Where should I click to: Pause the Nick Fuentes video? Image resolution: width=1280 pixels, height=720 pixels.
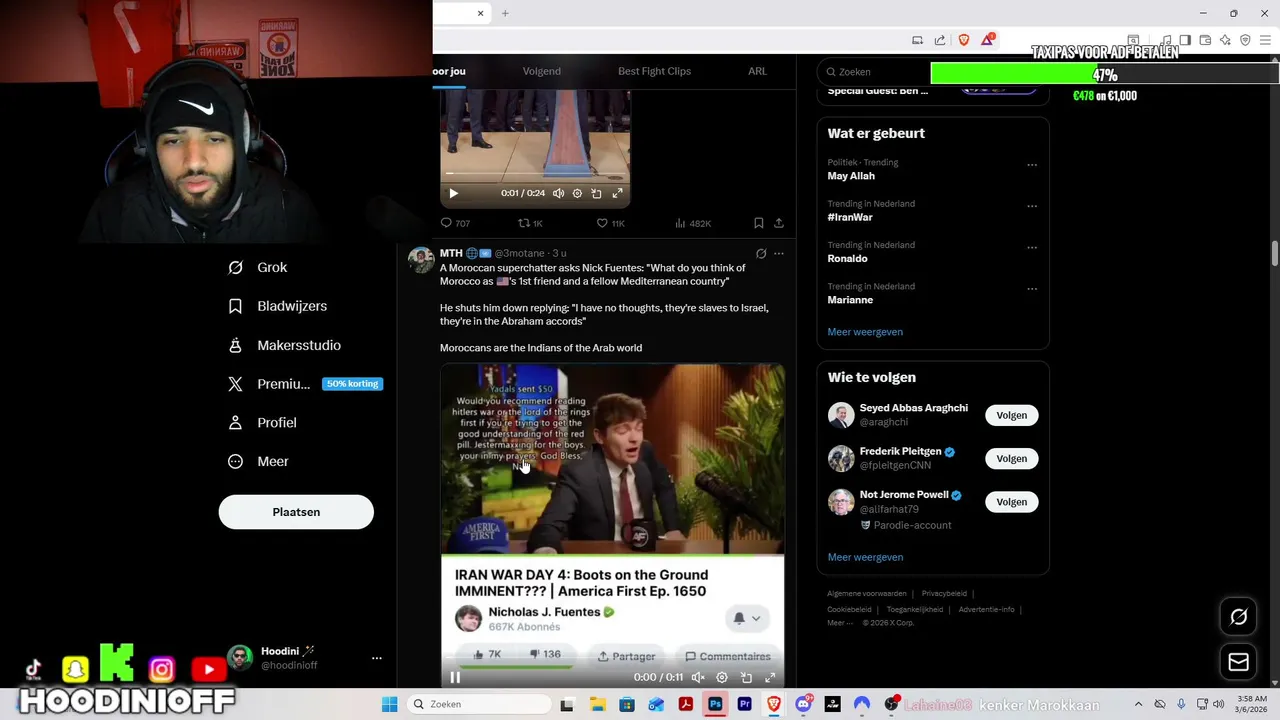pos(455,677)
